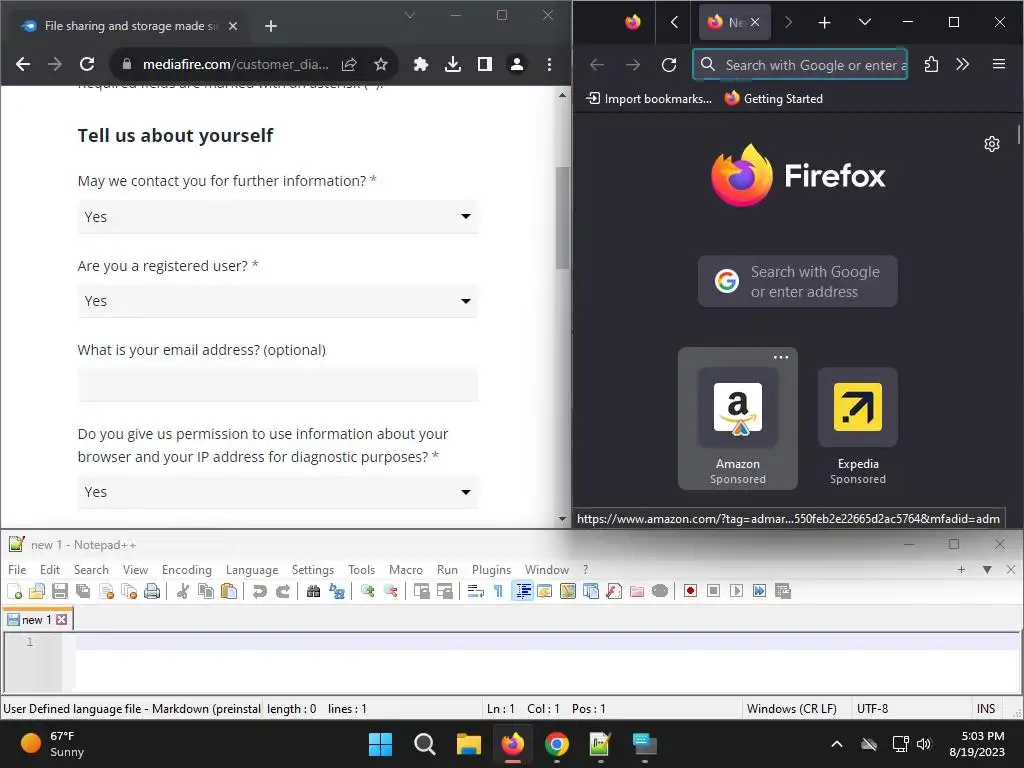Open the Expedia sponsored shortcut tile
Viewport: 1024px width, 768px height.
857,426
